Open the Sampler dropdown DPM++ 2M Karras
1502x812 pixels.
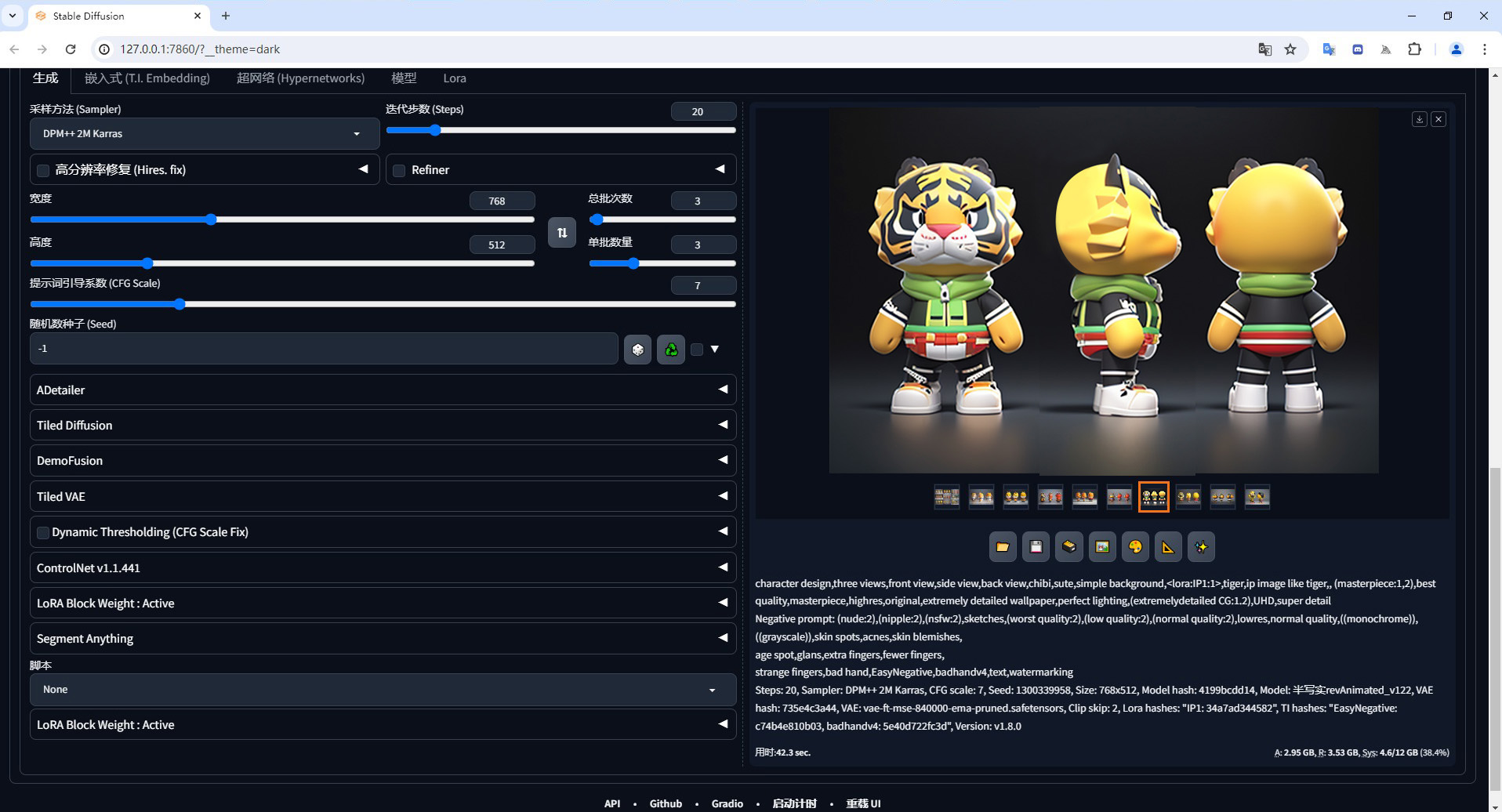tap(205, 134)
